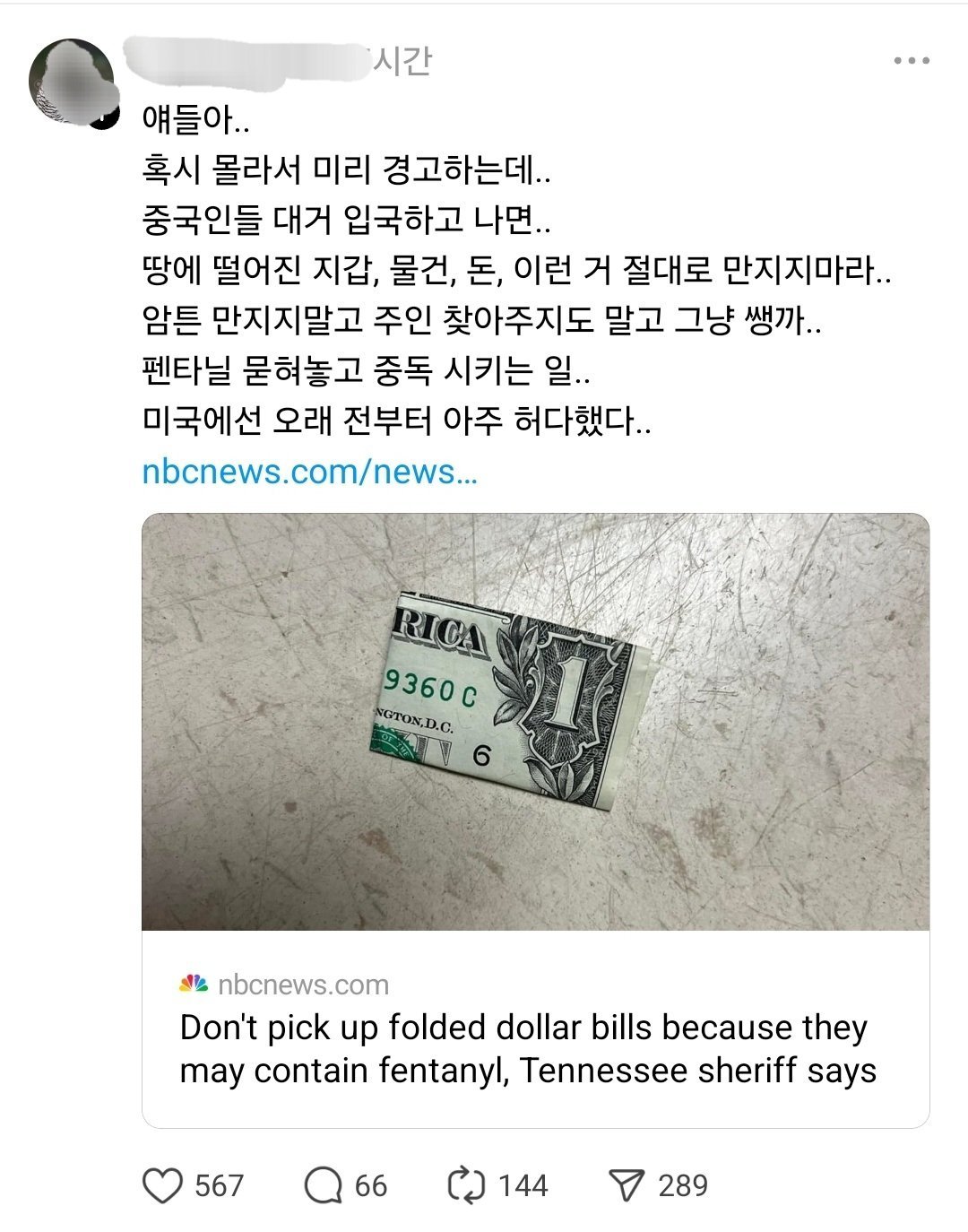968x1232 pixels.
Task: Click the line starting with 펜타닐
Action: 366,370
